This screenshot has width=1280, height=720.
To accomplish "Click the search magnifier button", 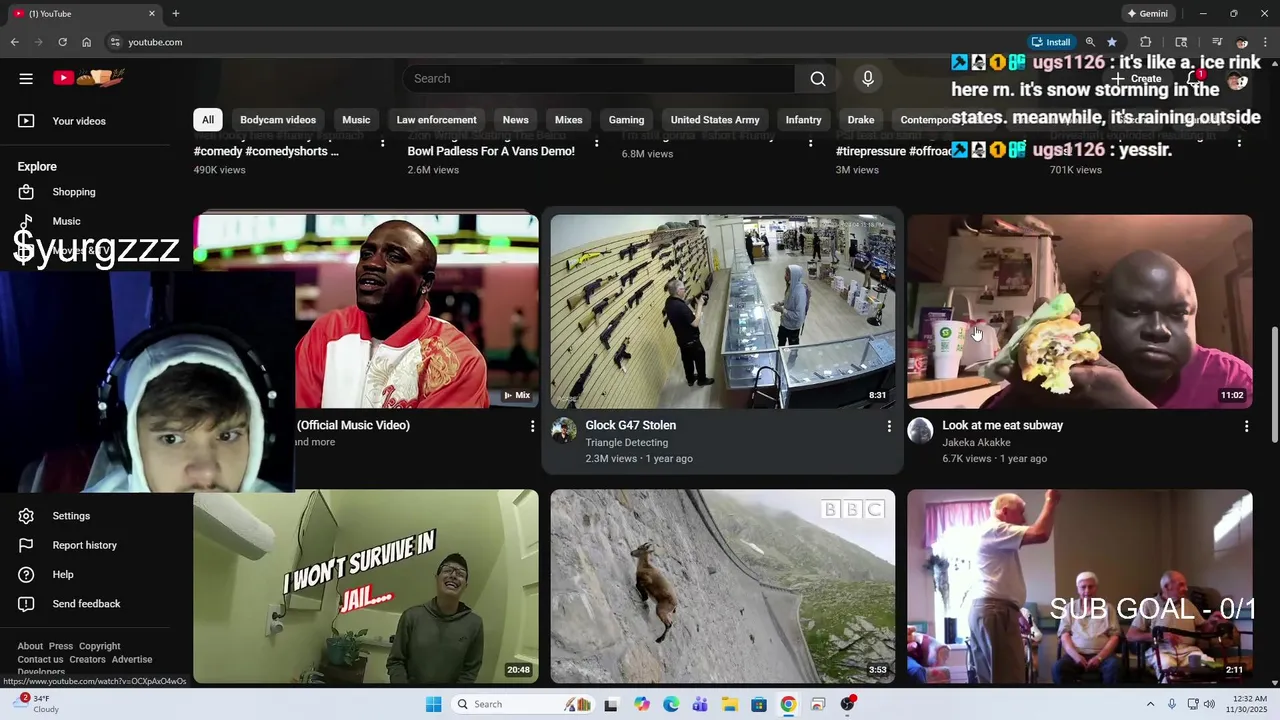I will coord(818,79).
